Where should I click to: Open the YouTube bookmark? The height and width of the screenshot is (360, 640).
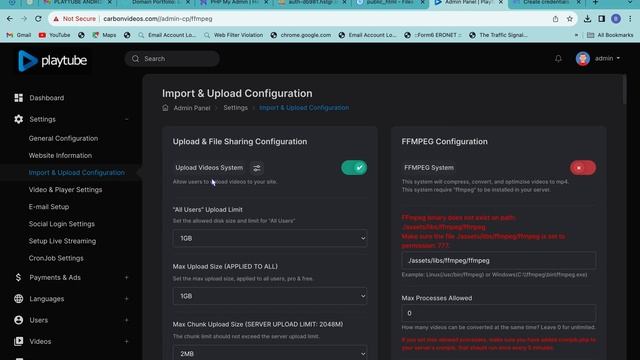coord(54,35)
